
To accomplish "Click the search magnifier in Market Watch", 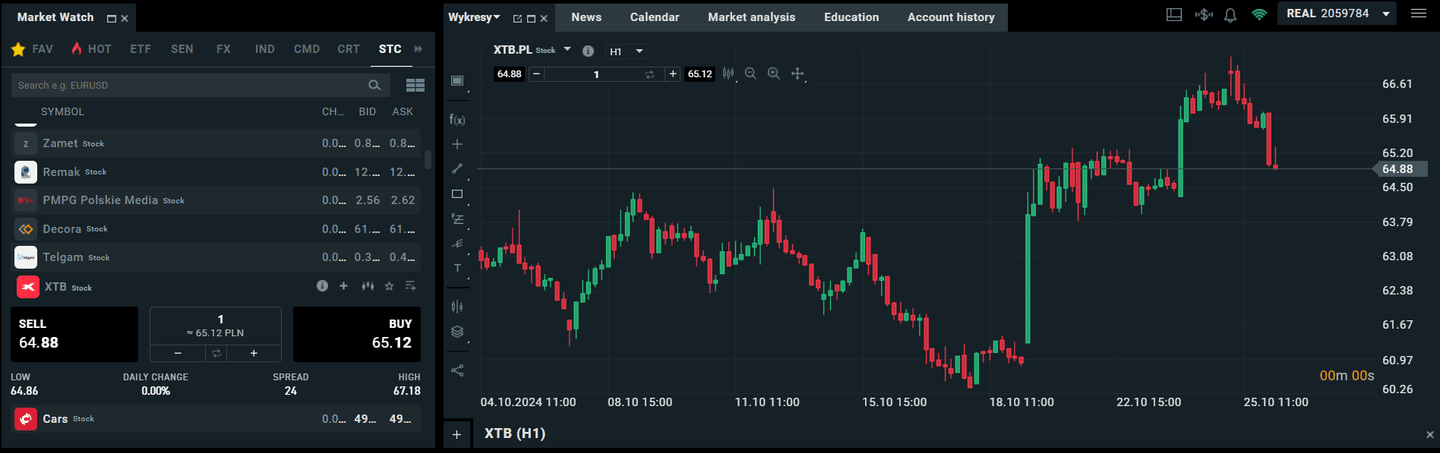I will 375,85.
